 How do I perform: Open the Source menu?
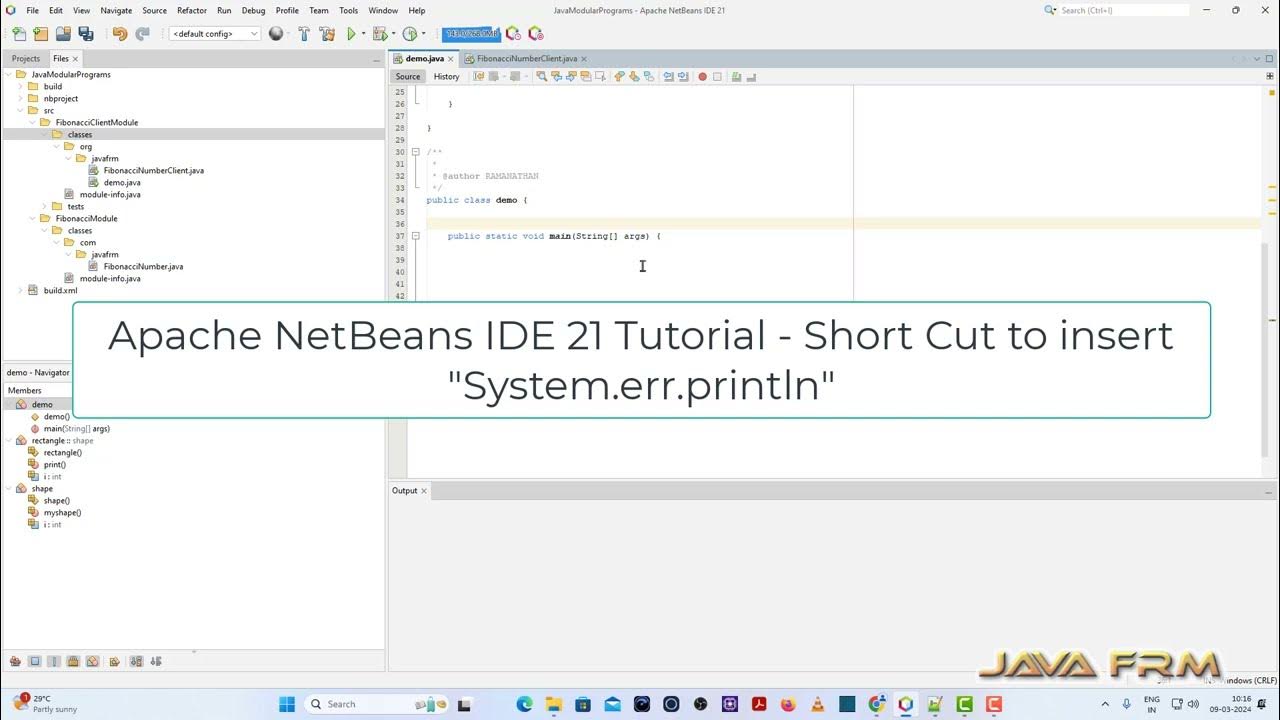coord(154,10)
